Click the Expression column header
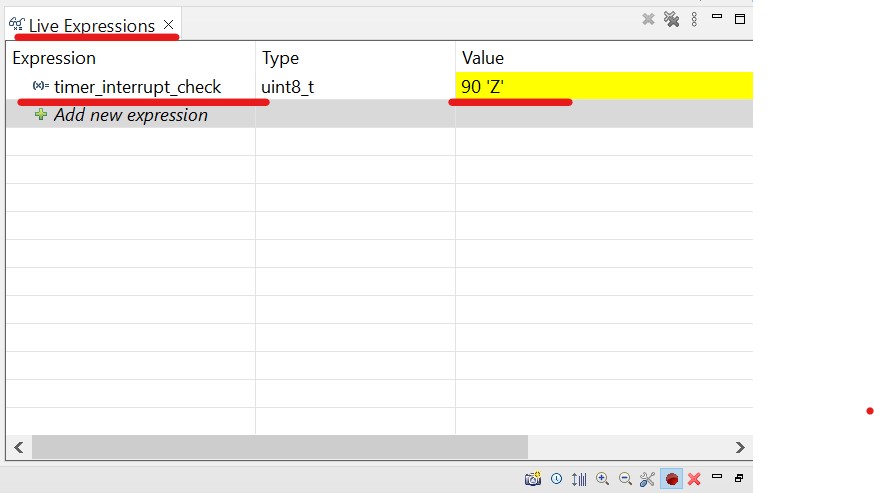The image size is (874, 493). 54,58
